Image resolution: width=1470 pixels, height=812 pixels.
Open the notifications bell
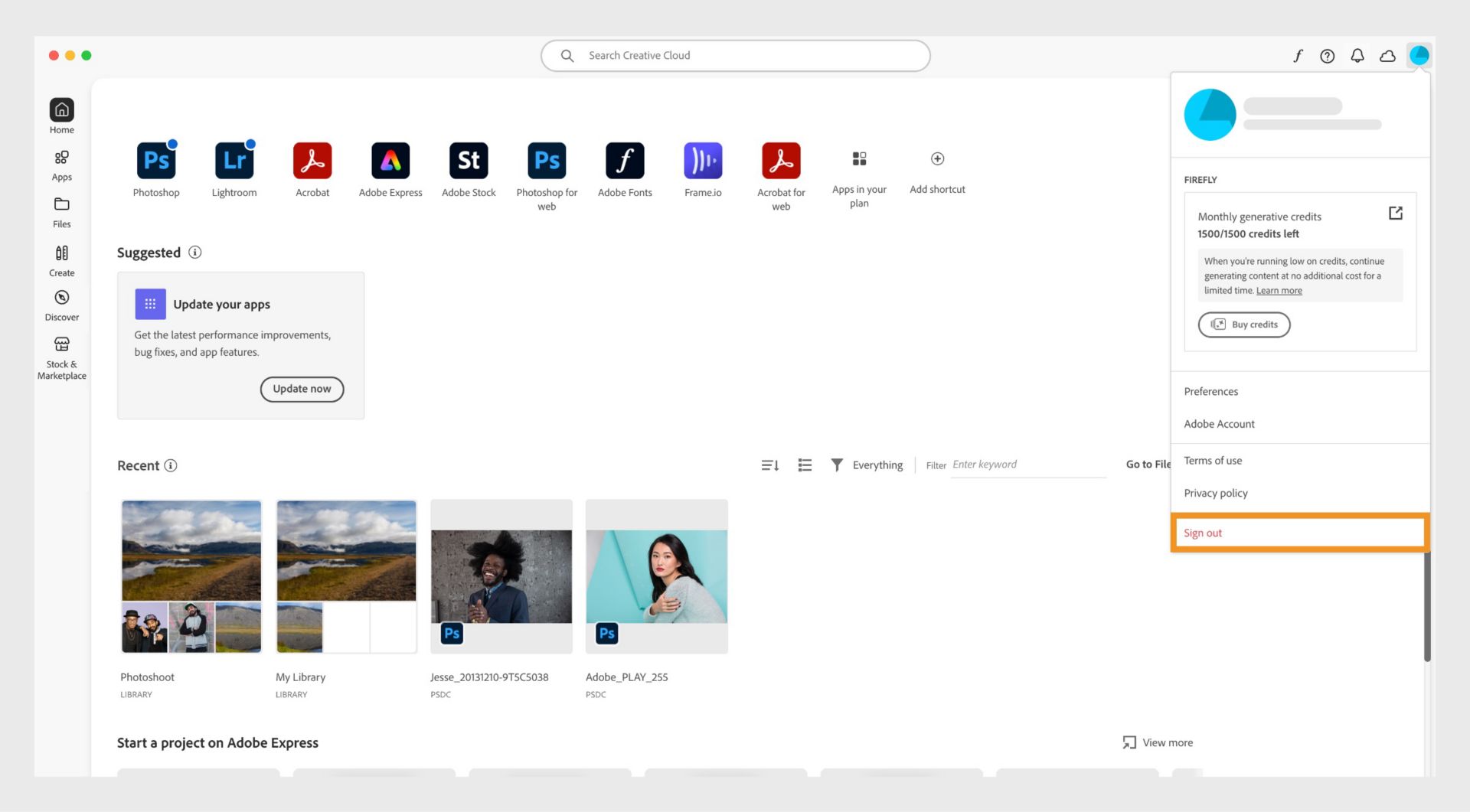pos(1357,55)
